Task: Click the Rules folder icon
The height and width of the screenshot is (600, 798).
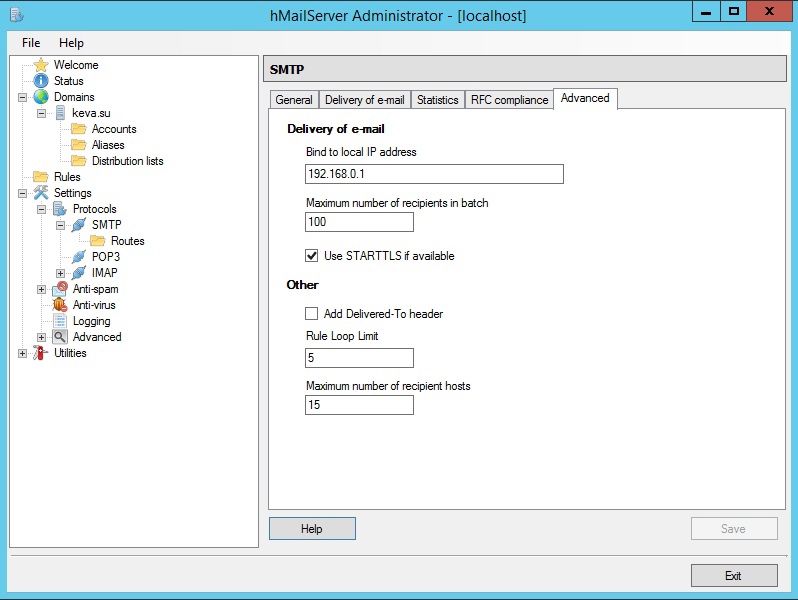Action: 41,177
